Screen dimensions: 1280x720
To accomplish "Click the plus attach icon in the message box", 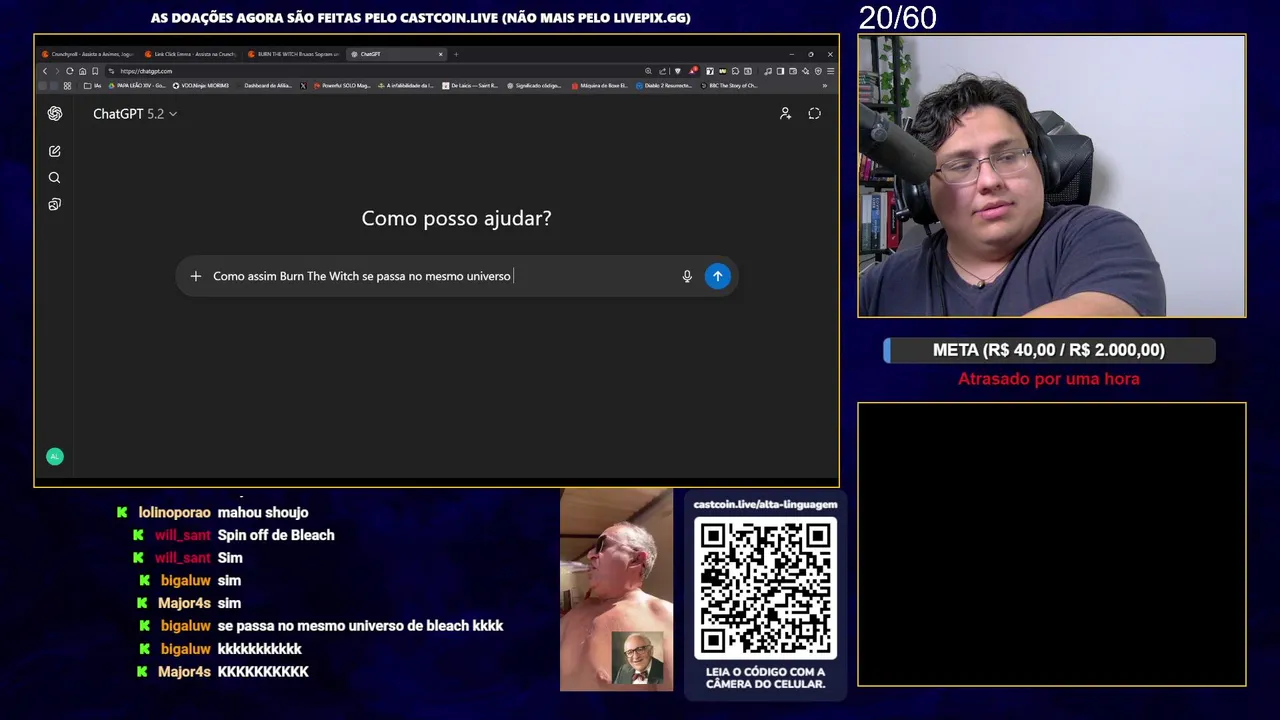I will click(196, 276).
